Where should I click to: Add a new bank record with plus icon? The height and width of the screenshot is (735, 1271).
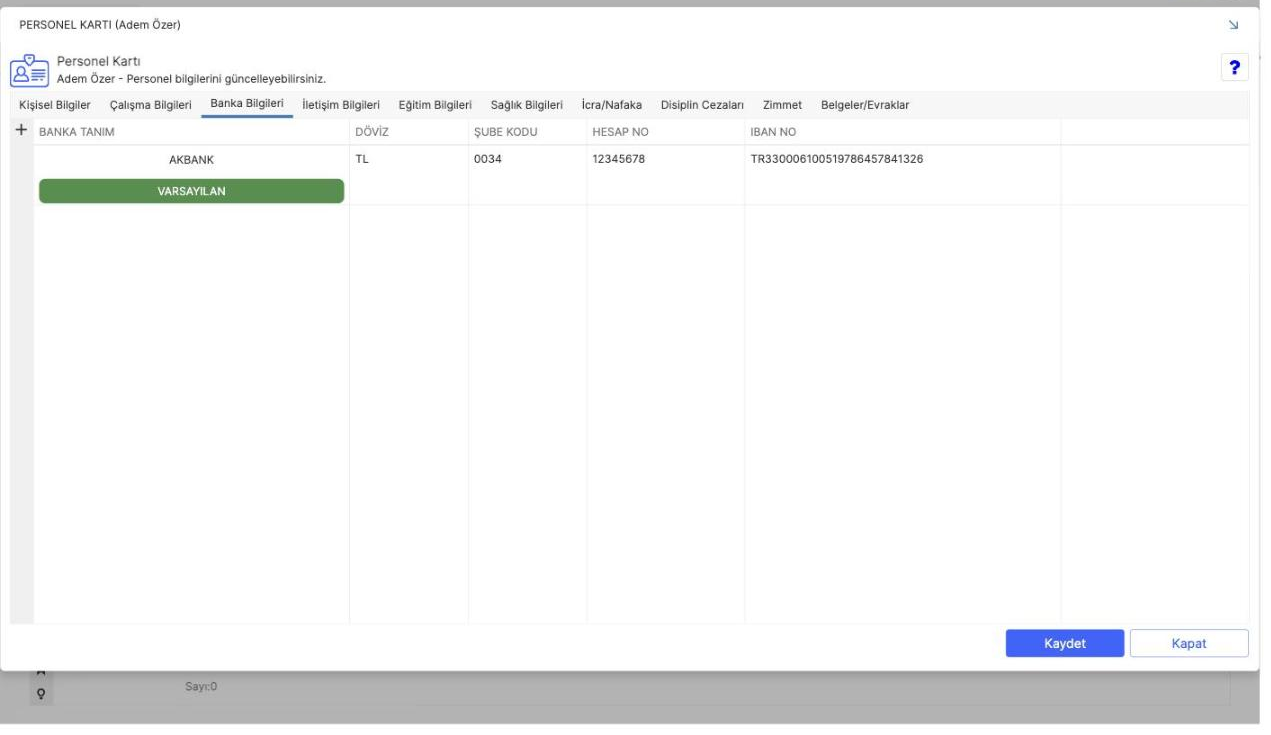click(x=21, y=131)
